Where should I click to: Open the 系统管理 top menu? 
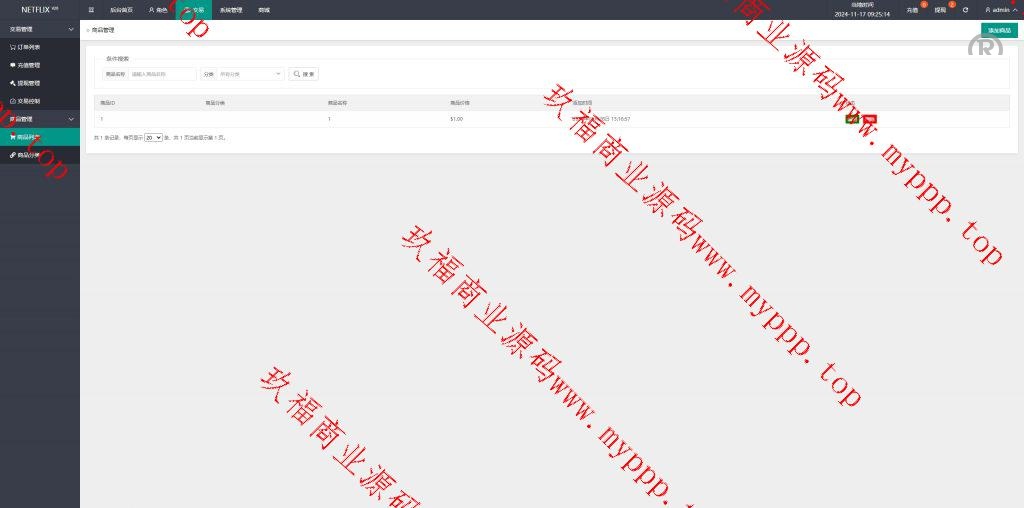(x=231, y=10)
